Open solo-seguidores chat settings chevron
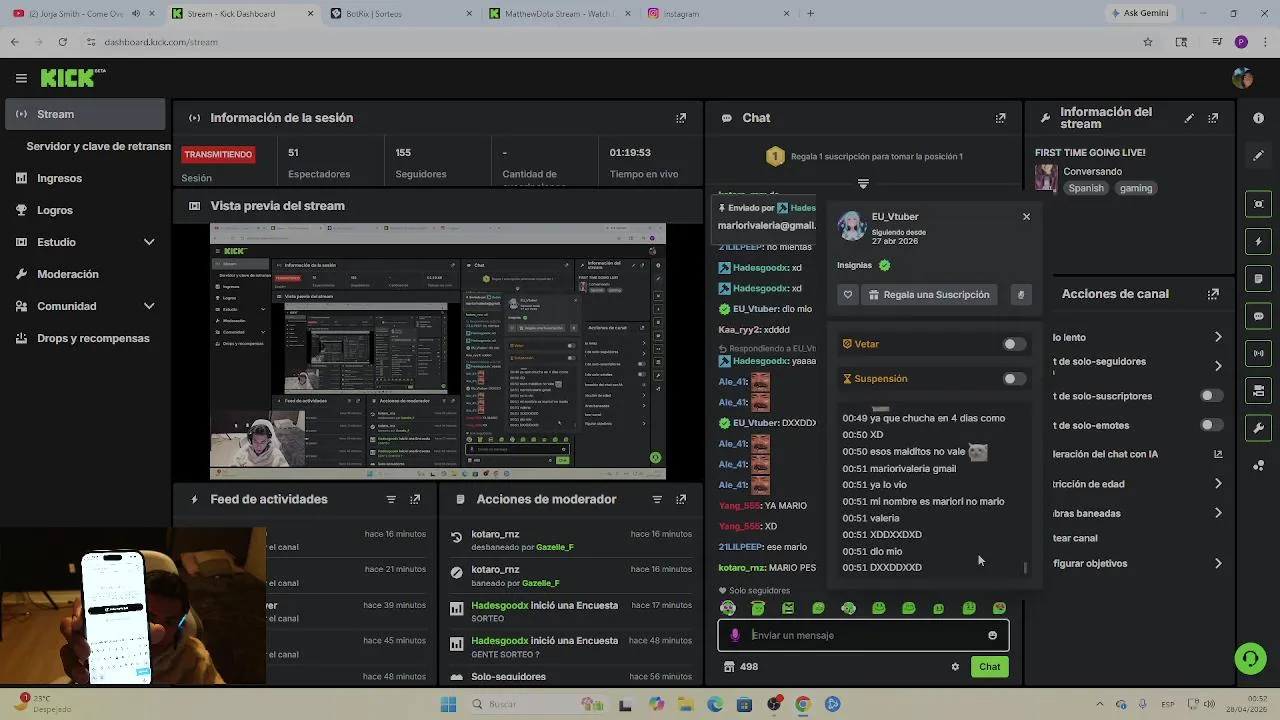Viewport: 1280px width, 720px height. point(1218,366)
